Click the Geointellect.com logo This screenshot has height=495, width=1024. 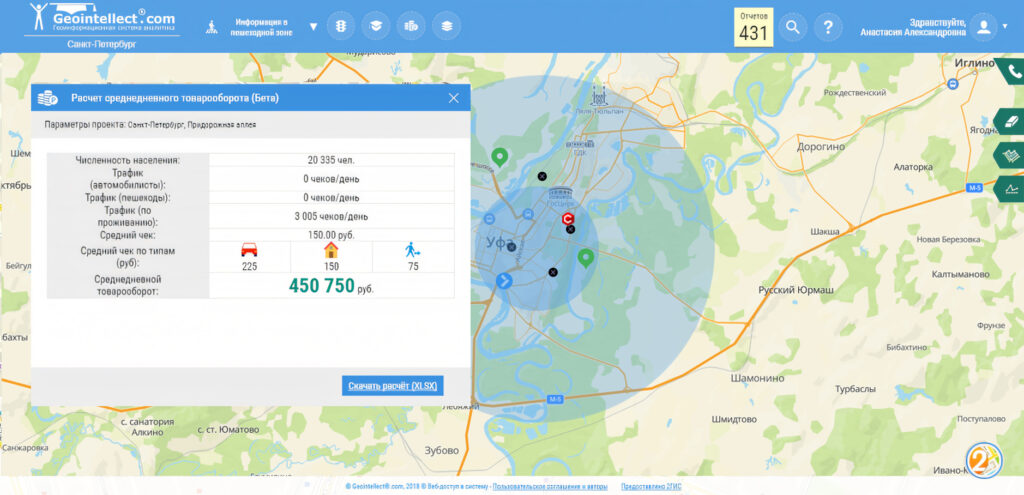(100, 19)
